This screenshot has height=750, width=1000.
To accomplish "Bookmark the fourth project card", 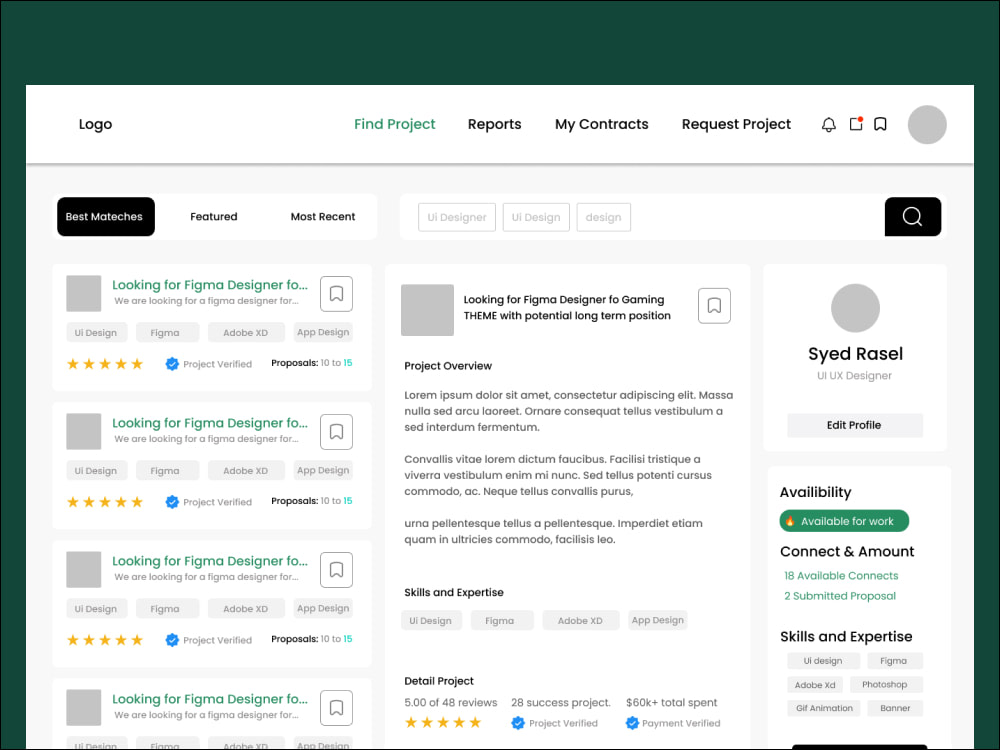I will click(x=336, y=708).
